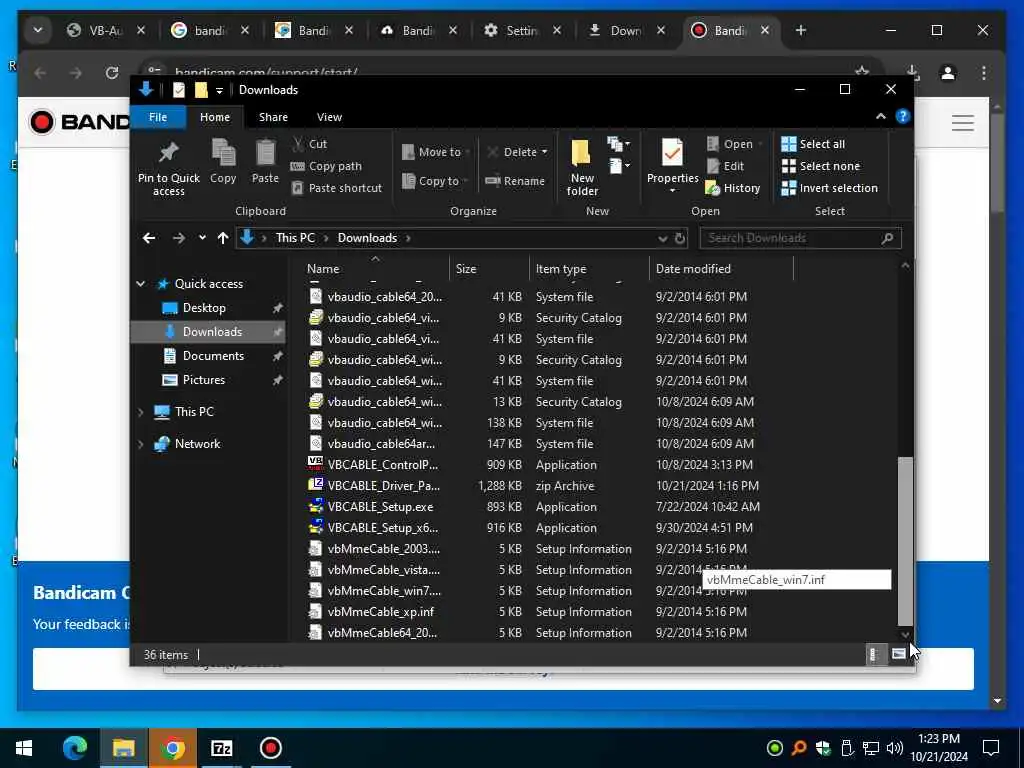Collapse the Quick access tree node
The width and height of the screenshot is (1024, 768).
click(x=140, y=283)
